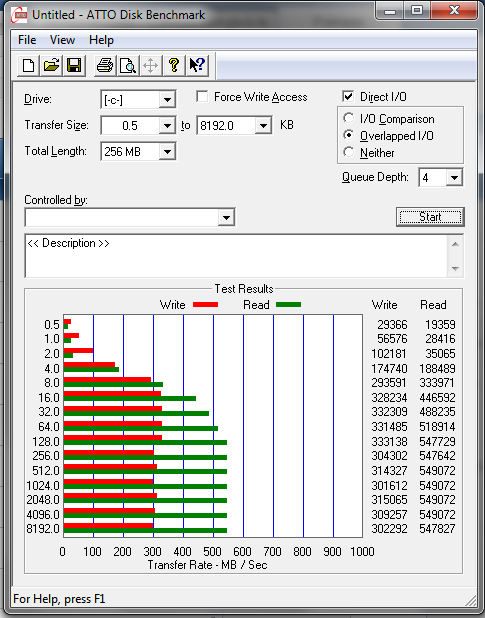Click the red write bar for 128.0
This screenshot has width=485, height=618.
pos(113,437)
